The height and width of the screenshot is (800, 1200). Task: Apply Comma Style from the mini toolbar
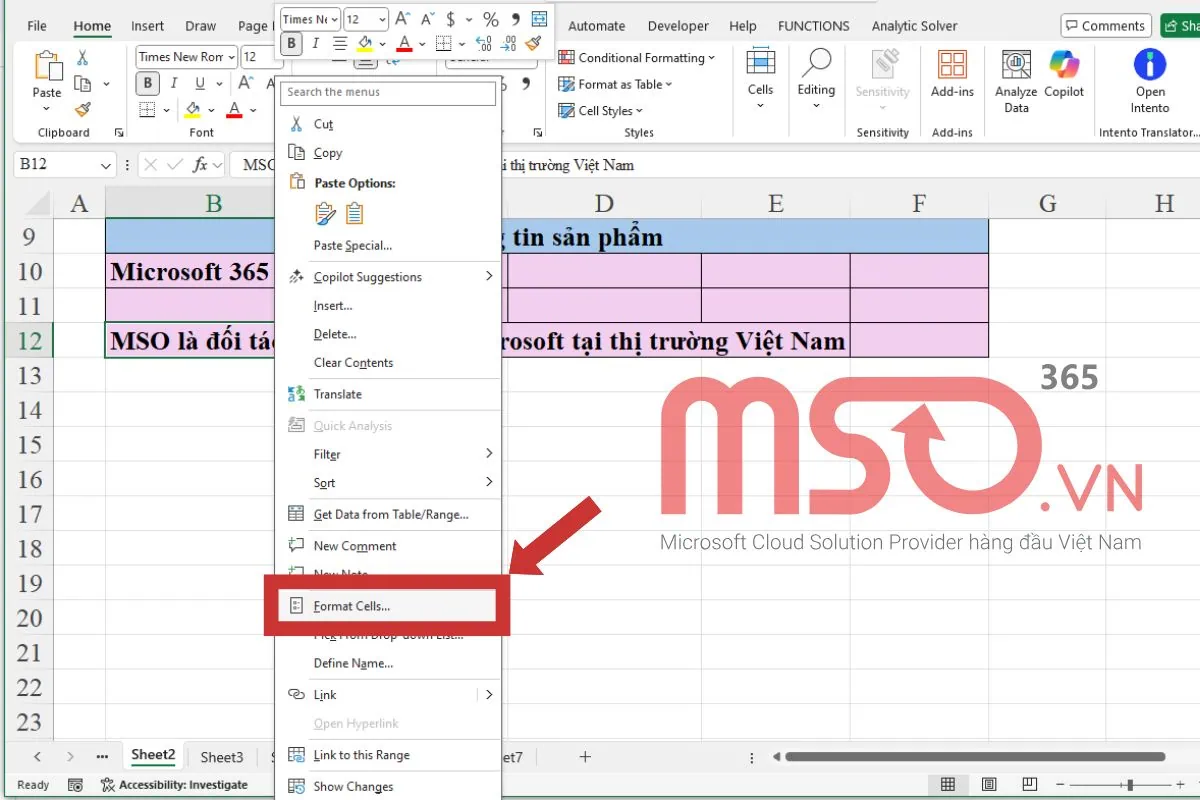(515, 19)
